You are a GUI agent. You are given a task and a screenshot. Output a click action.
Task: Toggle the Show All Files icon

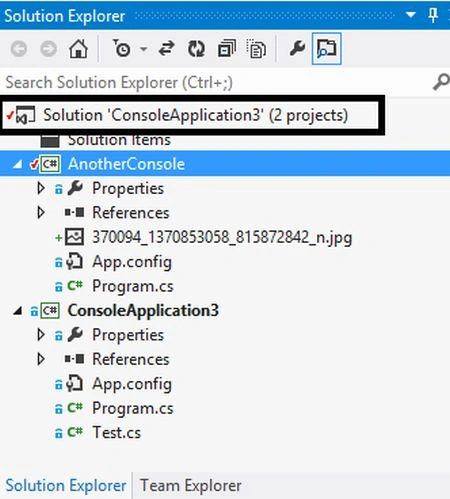coord(256,49)
